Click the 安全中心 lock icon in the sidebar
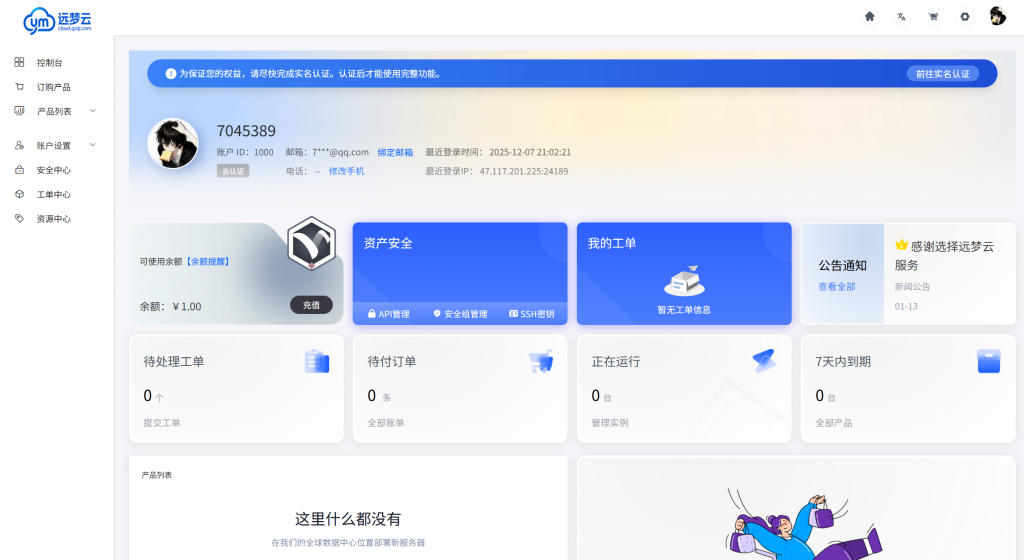Screen dimensions: 1024x560 [x=20, y=170]
